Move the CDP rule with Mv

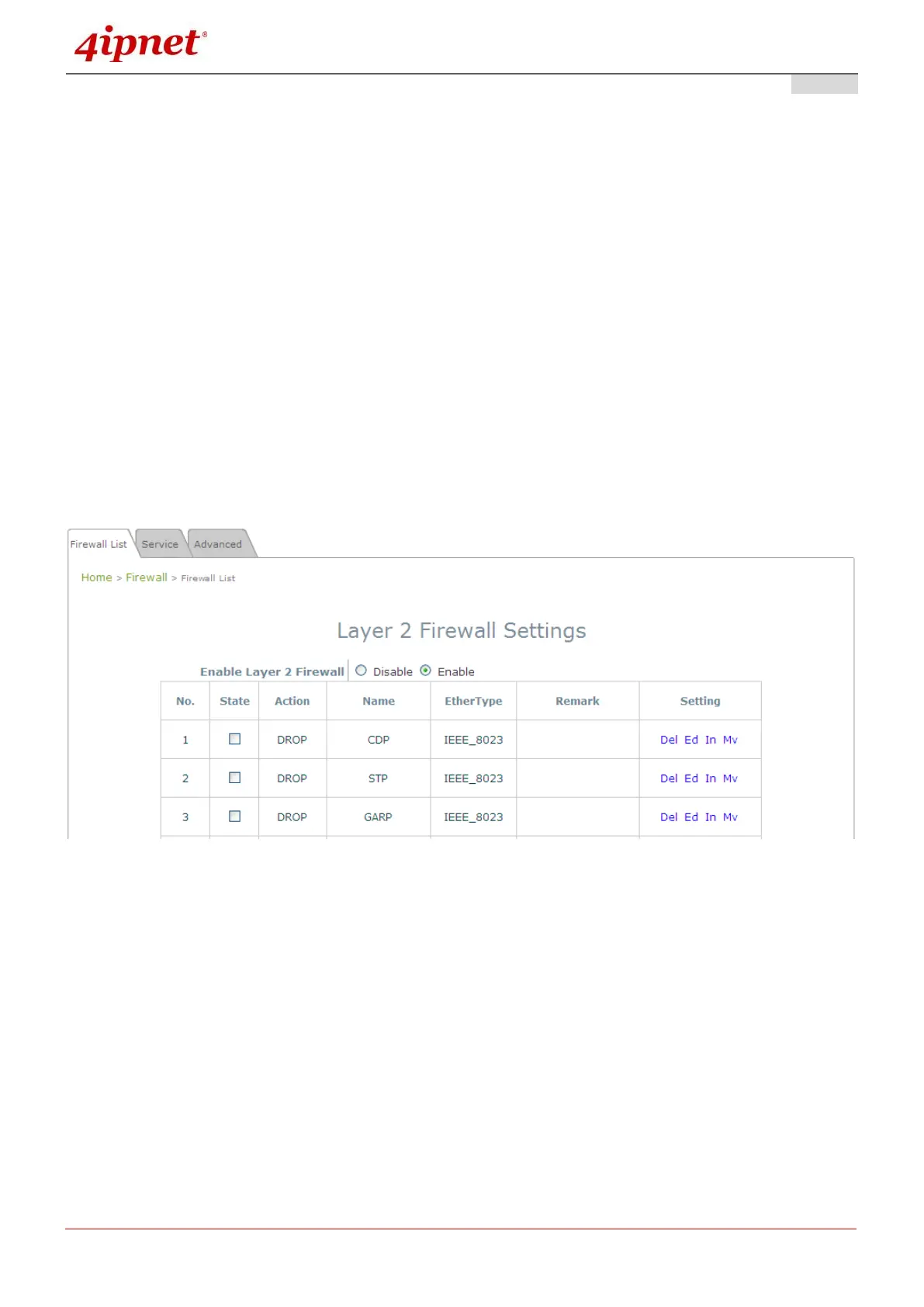click(730, 740)
